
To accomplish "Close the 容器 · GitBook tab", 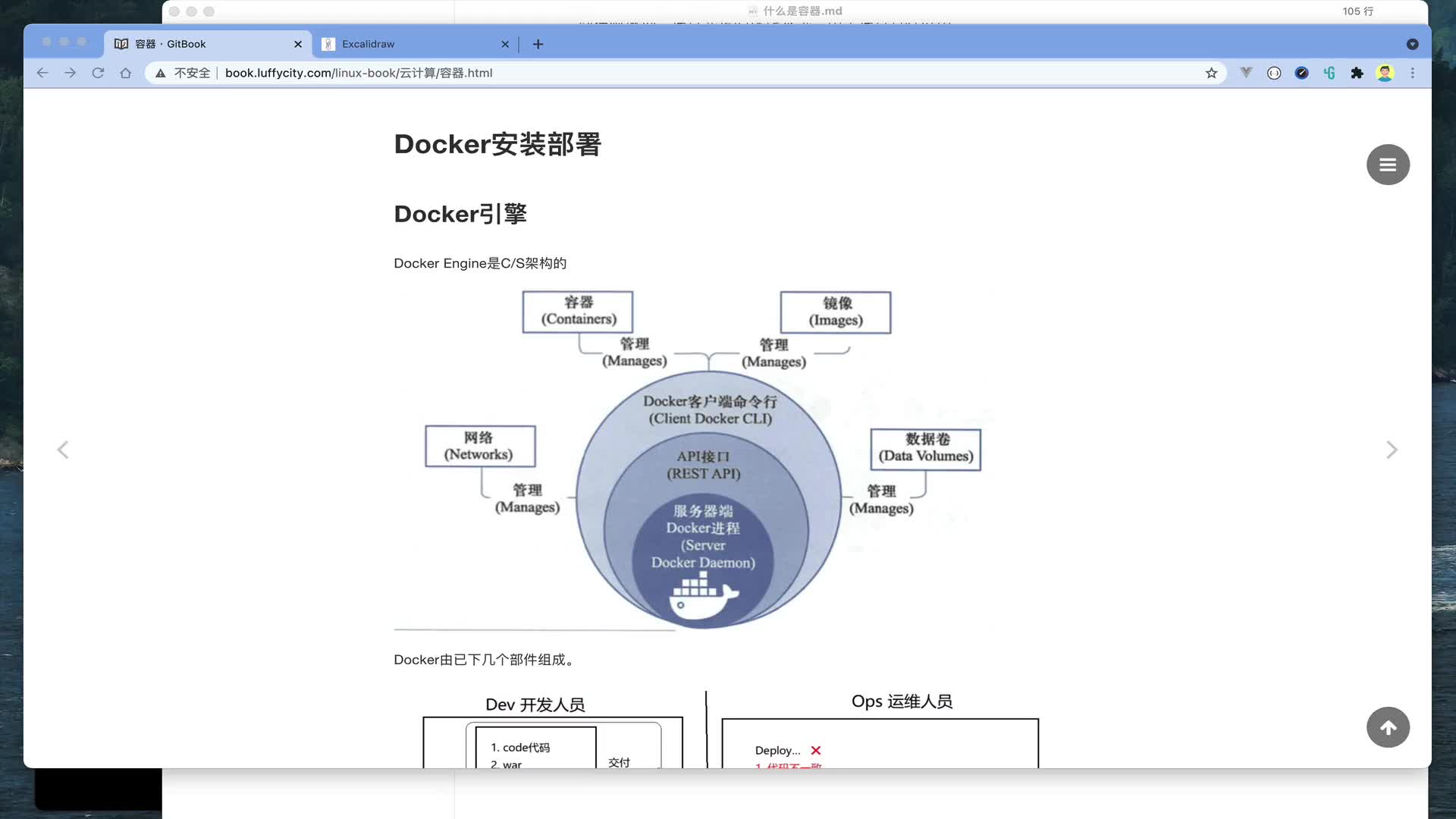I will point(298,44).
